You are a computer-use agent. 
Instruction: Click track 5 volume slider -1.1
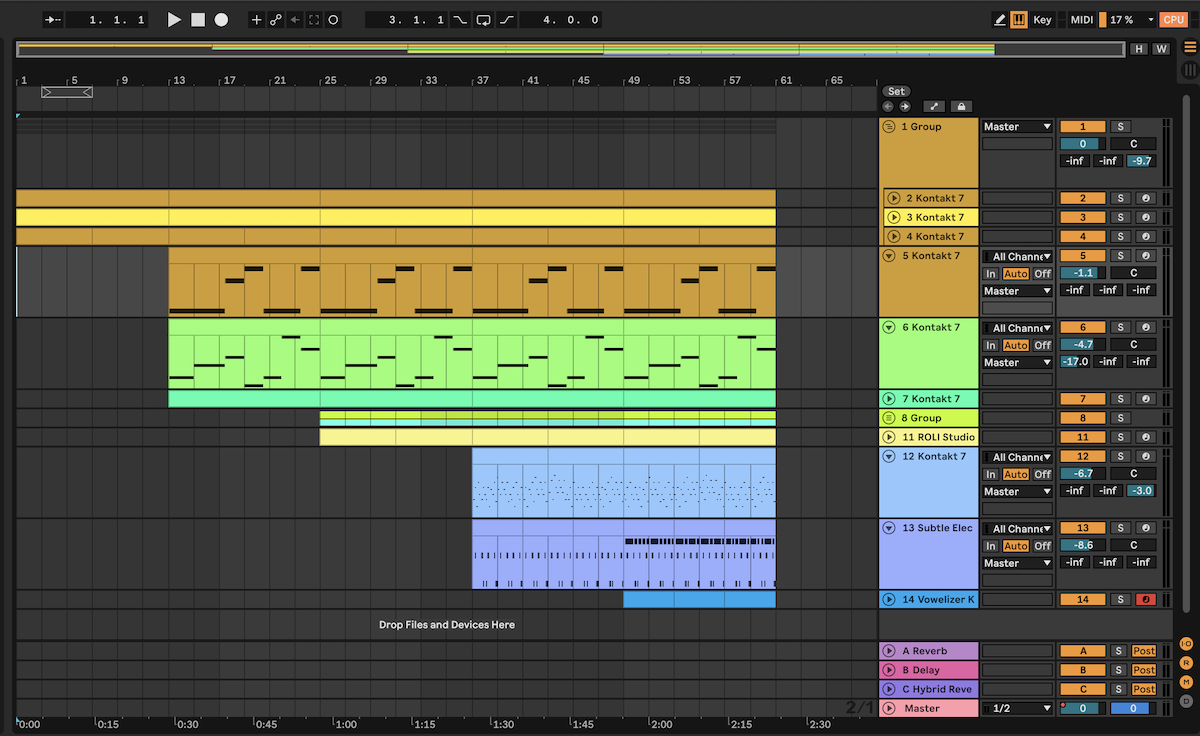1083,273
